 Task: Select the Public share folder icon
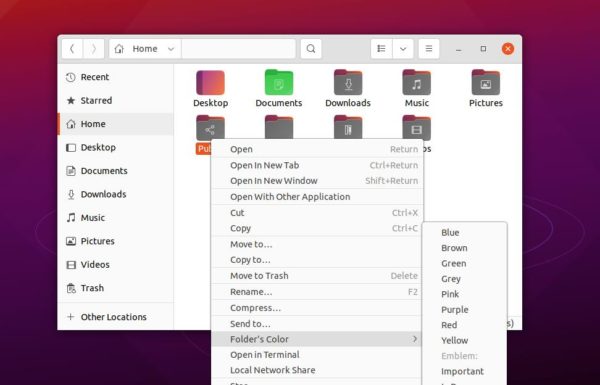pyautogui.click(x=210, y=128)
